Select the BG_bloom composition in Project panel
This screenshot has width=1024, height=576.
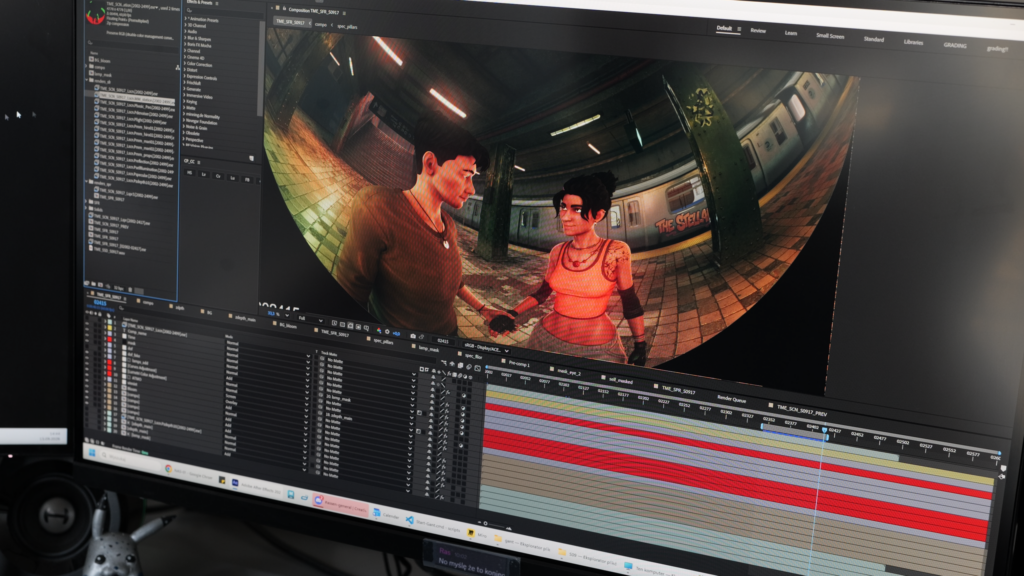(102, 60)
